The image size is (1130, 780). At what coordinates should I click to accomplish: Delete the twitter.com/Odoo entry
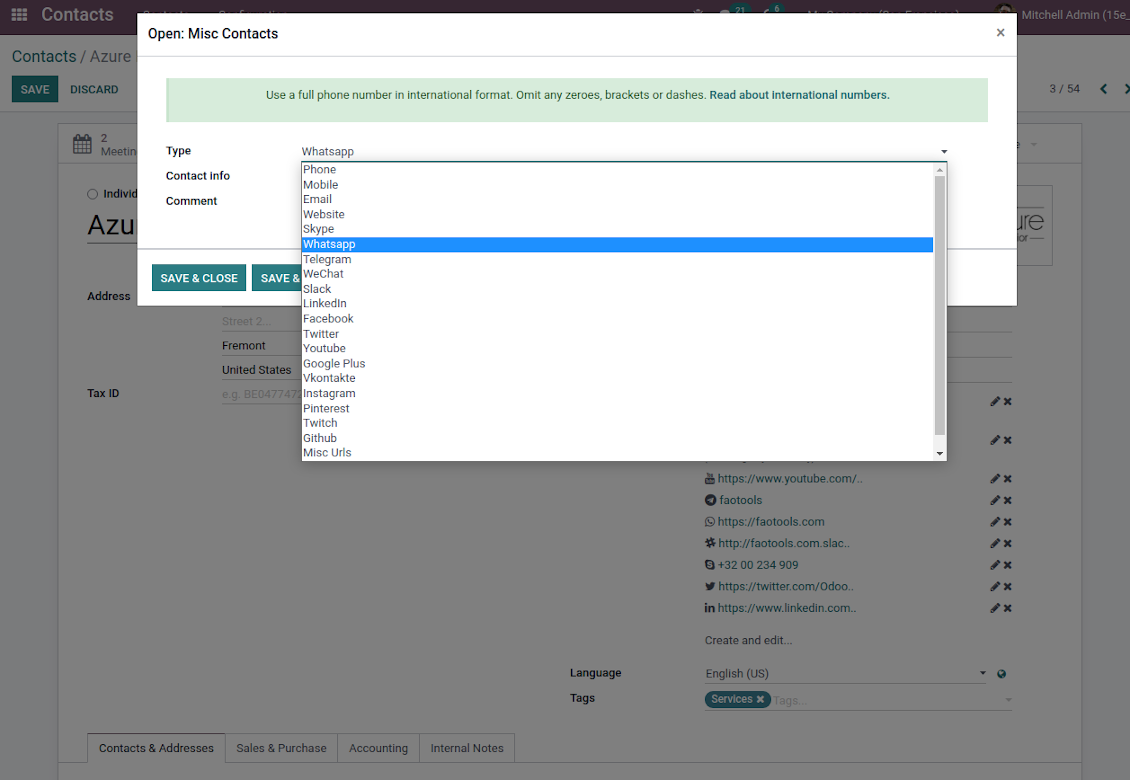point(1007,587)
